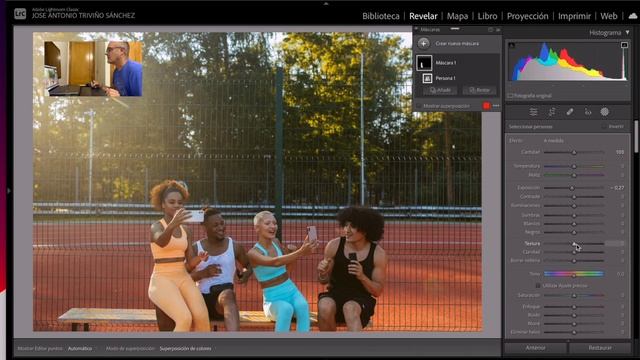Click the Cantidad slider handle
The image size is (640, 360).
574,152
